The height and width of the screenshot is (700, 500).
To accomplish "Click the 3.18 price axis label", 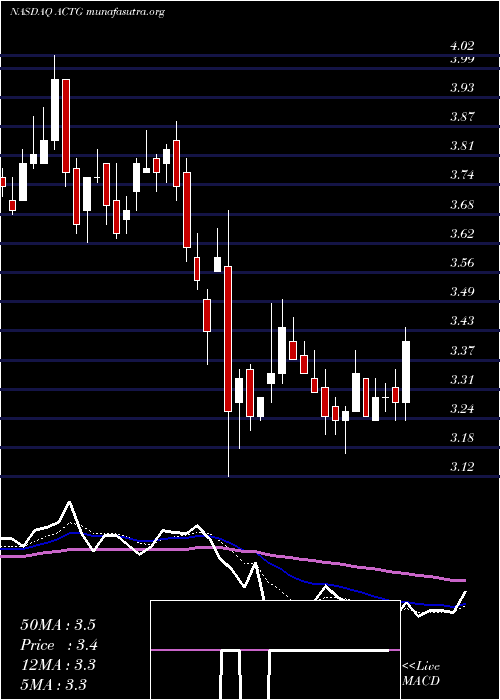I will click(462, 438).
